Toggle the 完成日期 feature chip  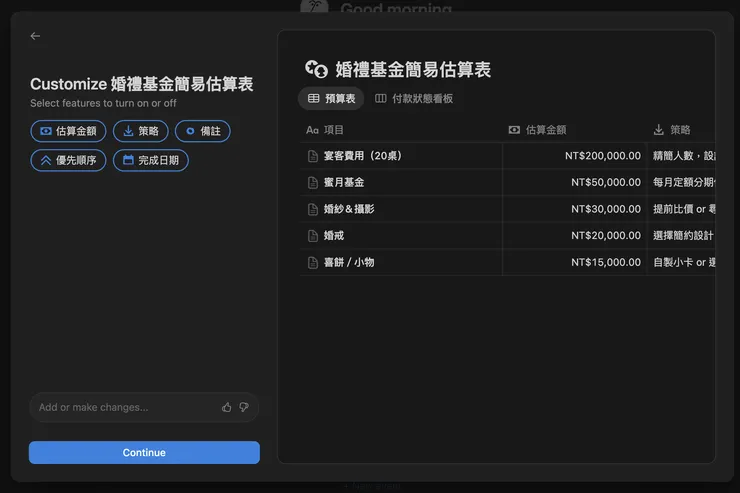pos(151,160)
